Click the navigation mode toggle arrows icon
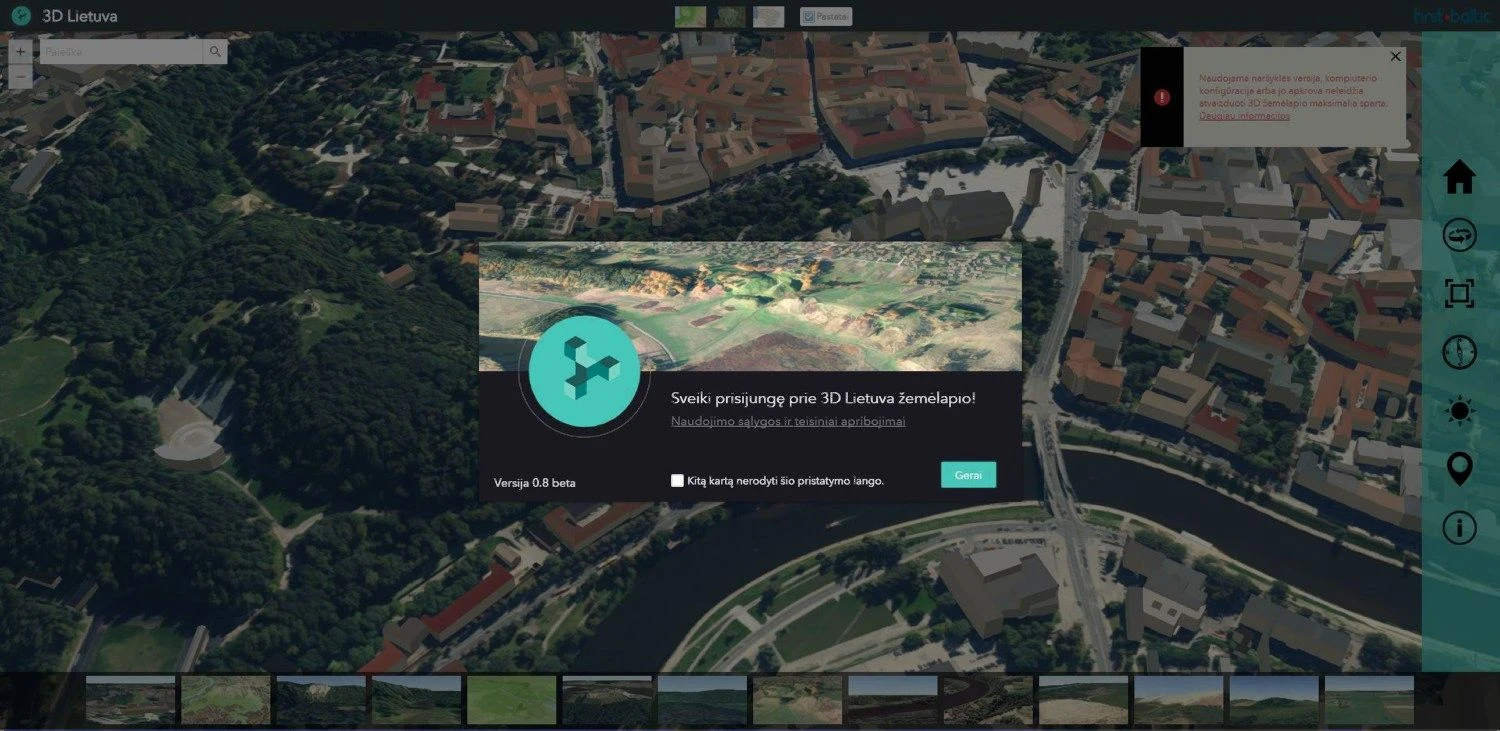Screen dimensions: 1500x731 pos(1459,236)
